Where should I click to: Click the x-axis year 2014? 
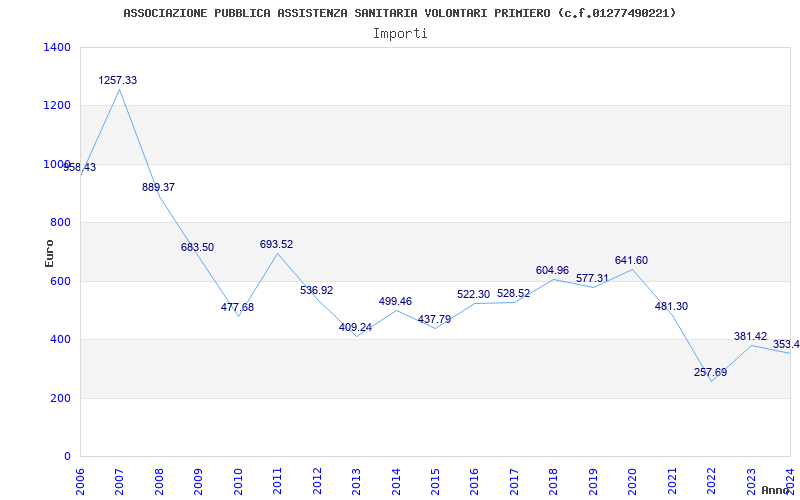click(x=395, y=481)
